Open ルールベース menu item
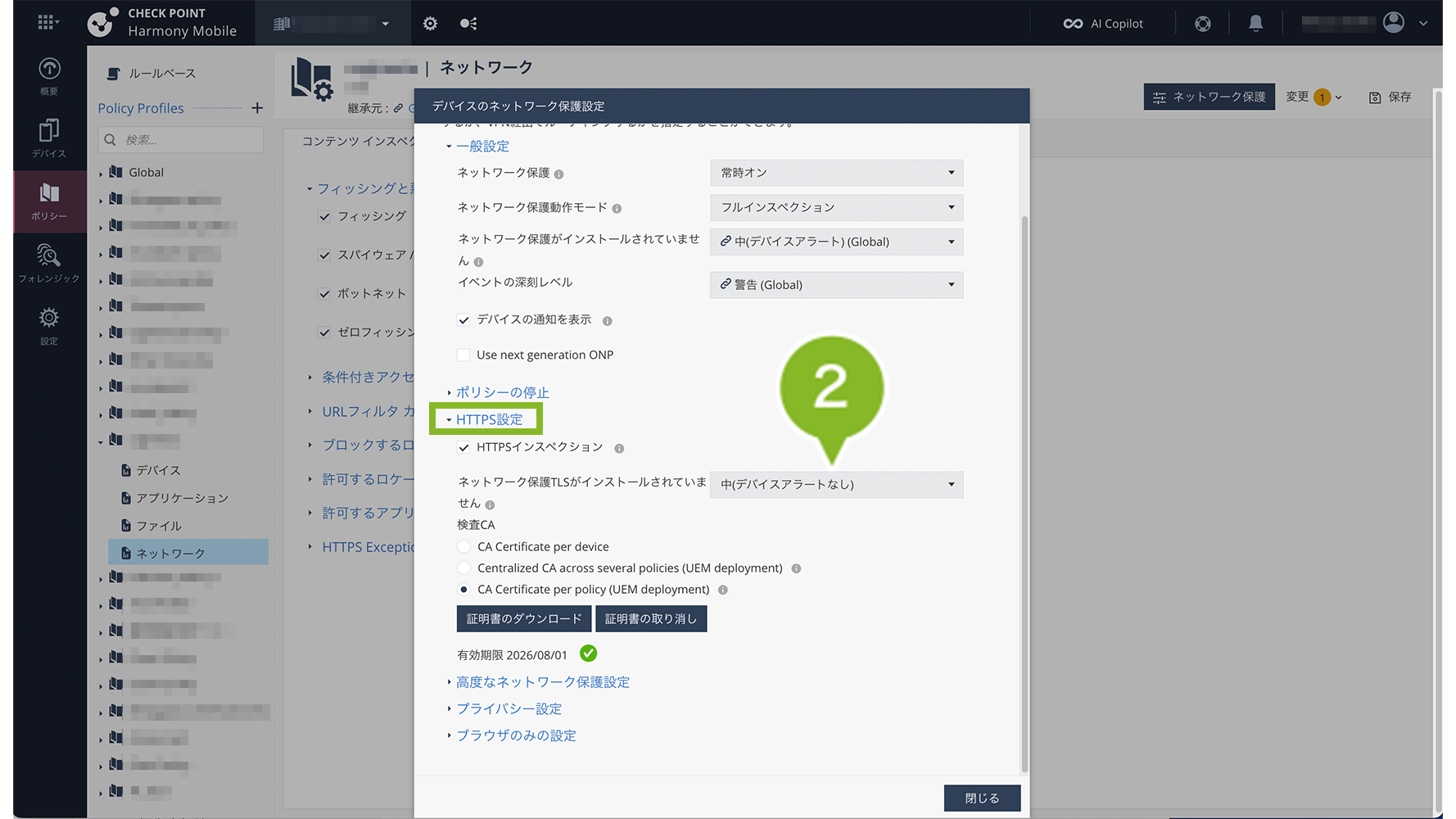Viewport: 1456px width, 819px height. pos(161,74)
